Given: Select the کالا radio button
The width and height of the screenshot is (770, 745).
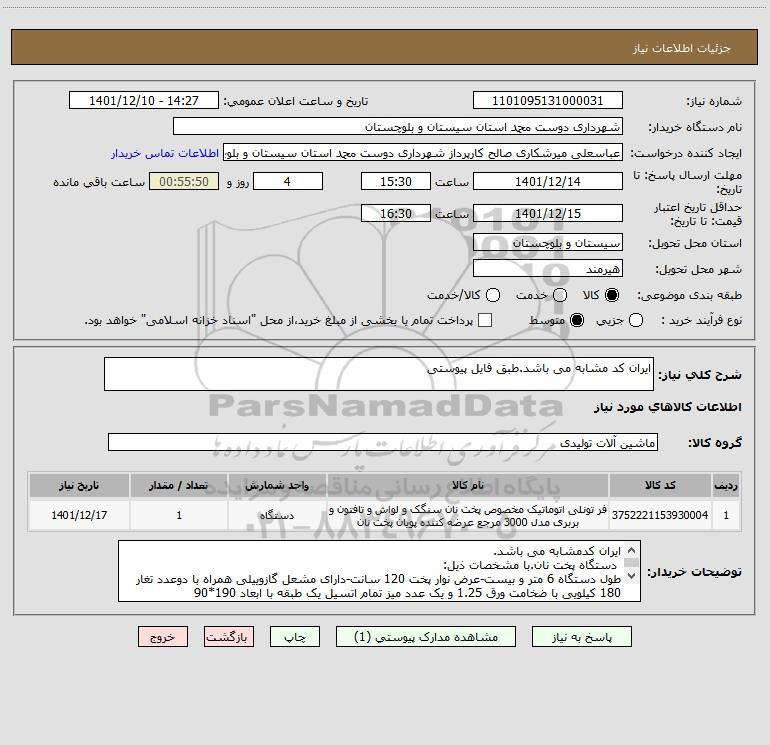Looking at the screenshot, I should 612,295.
